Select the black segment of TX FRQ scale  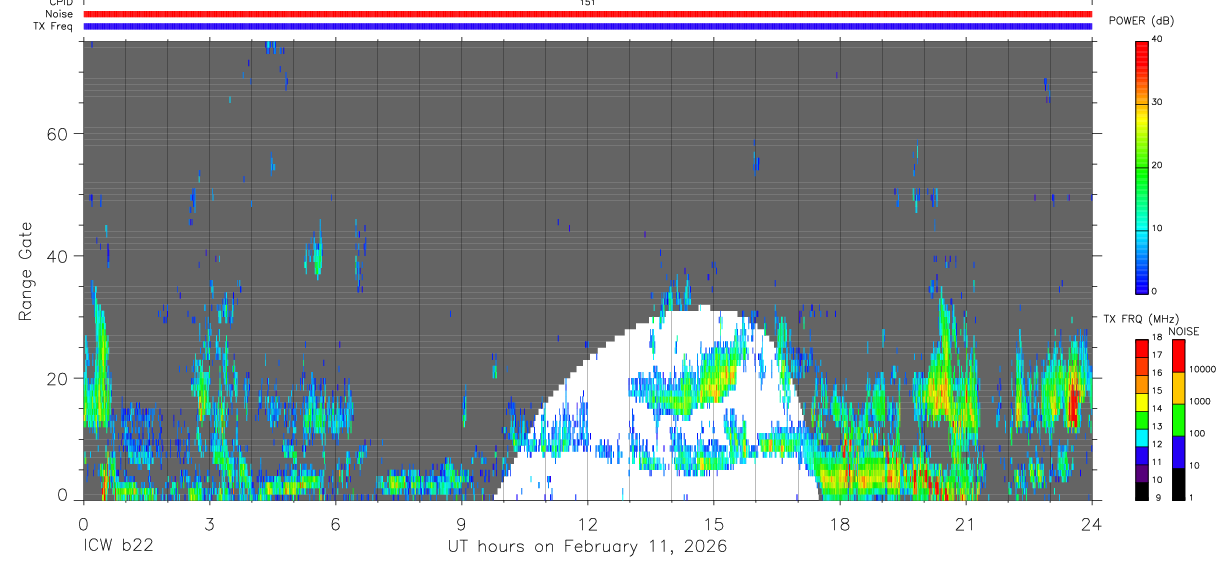(1141, 491)
